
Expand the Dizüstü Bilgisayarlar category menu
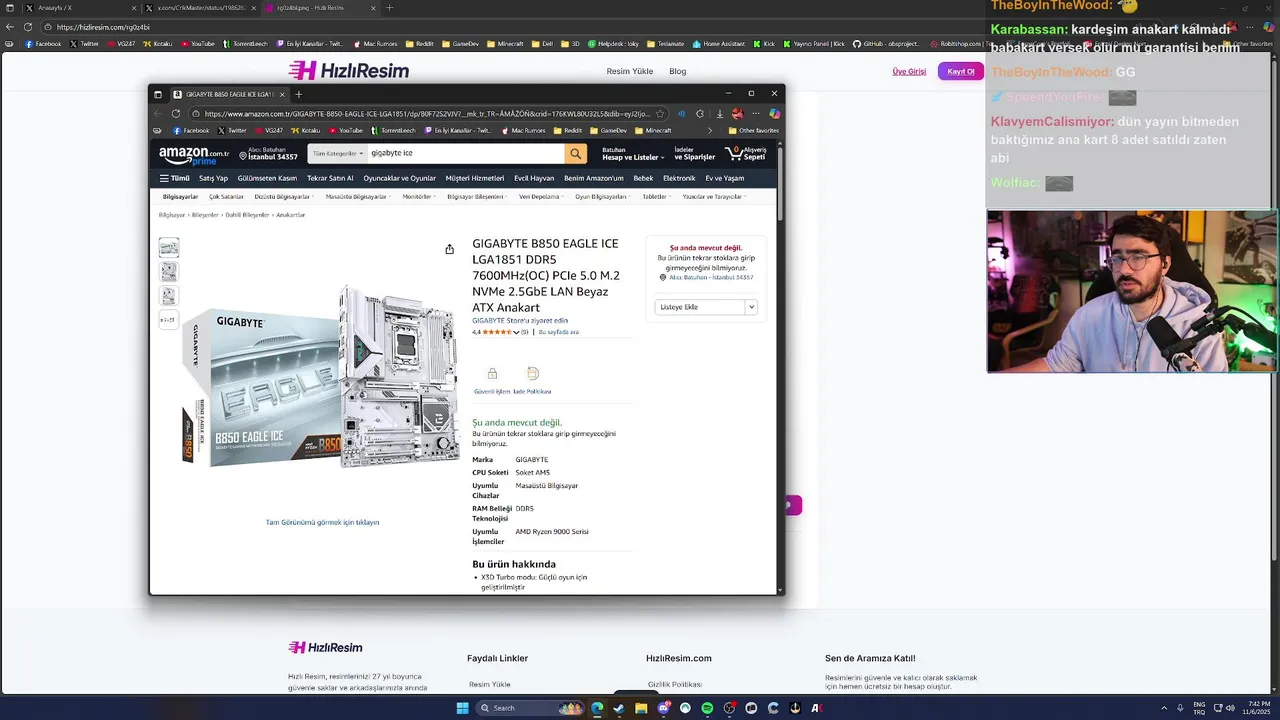[284, 197]
